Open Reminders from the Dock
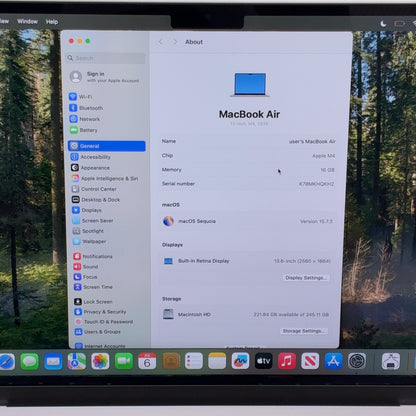The height and width of the screenshot is (416, 416). tap(194, 361)
